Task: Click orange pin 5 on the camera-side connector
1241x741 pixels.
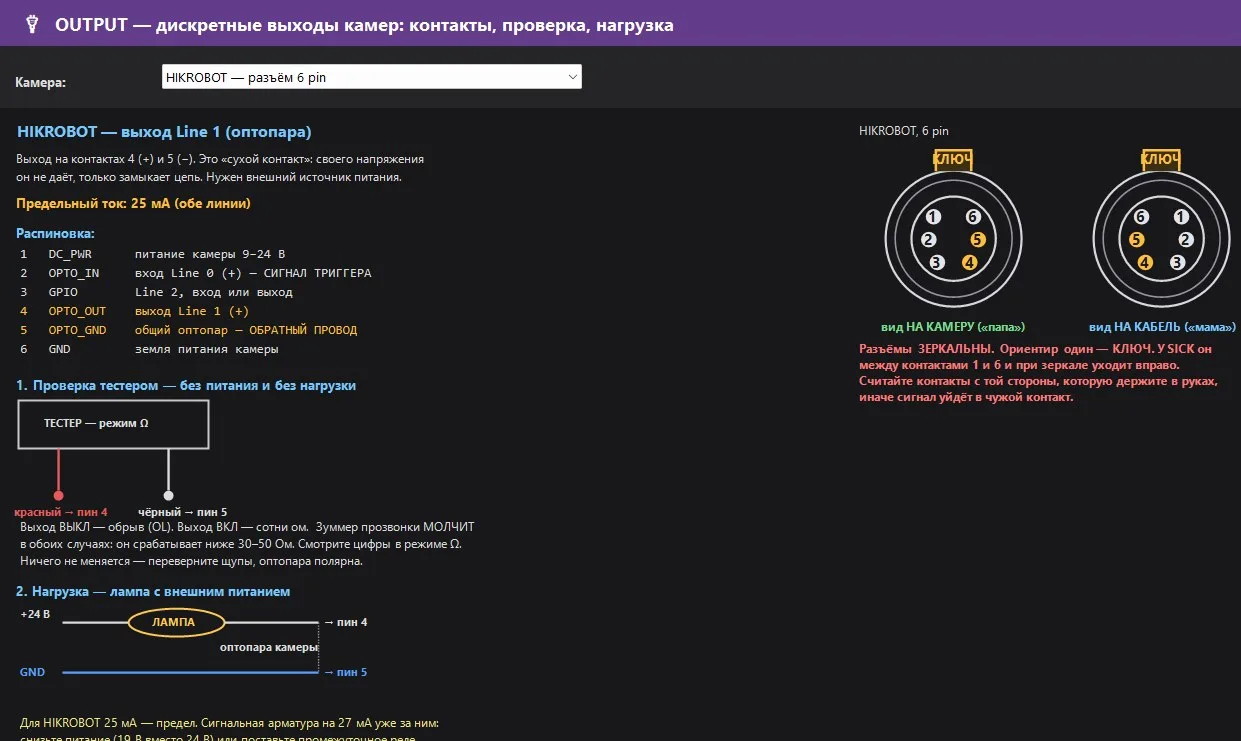Action: [x=978, y=240]
